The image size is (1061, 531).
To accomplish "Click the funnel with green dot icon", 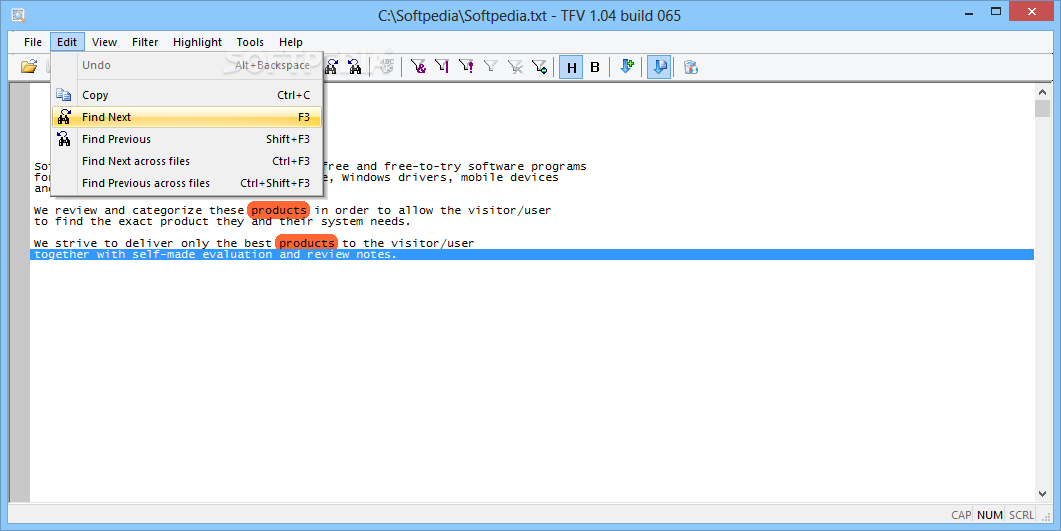I will click(539, 66).
